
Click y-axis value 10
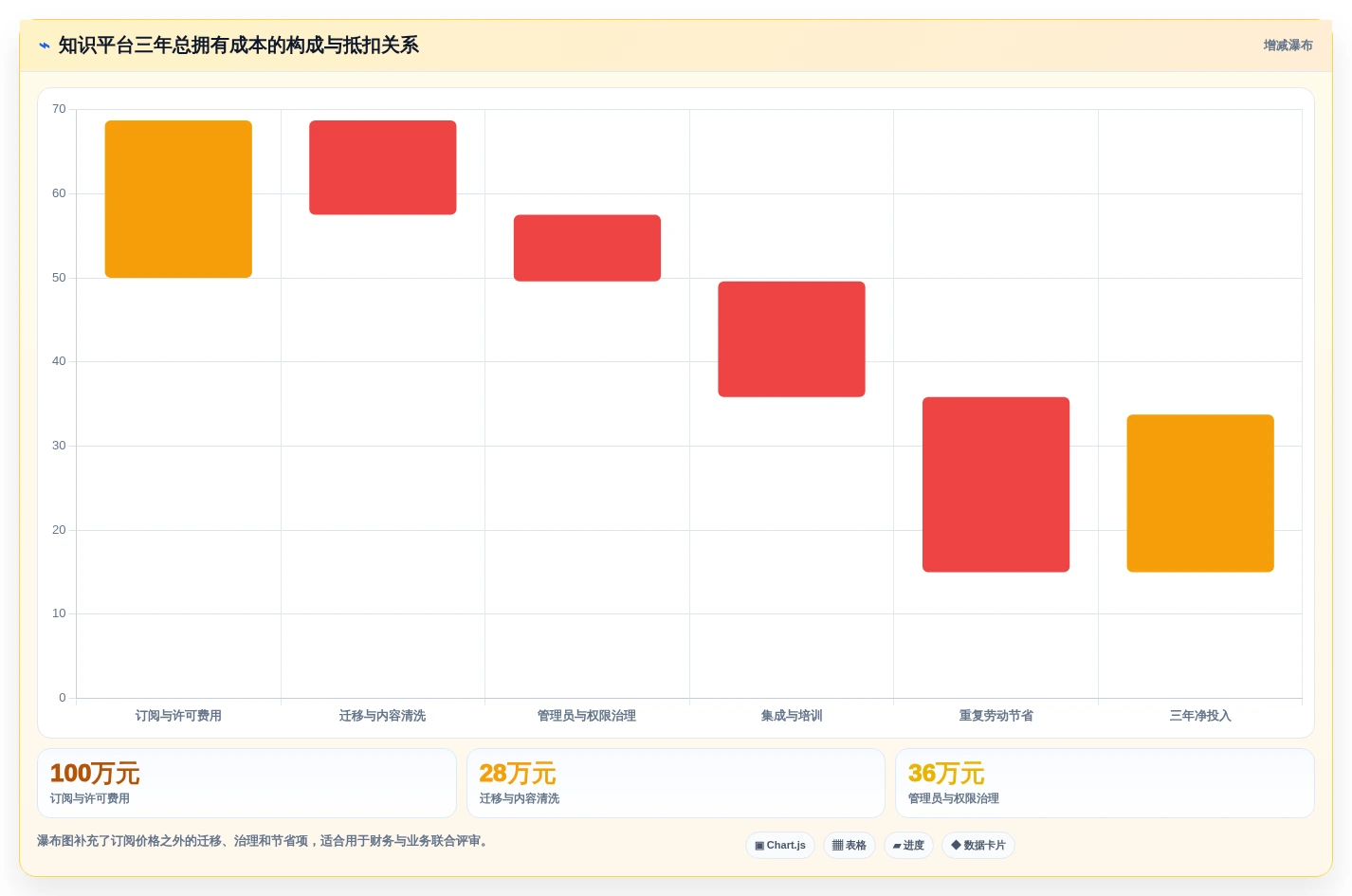[59, 613]
